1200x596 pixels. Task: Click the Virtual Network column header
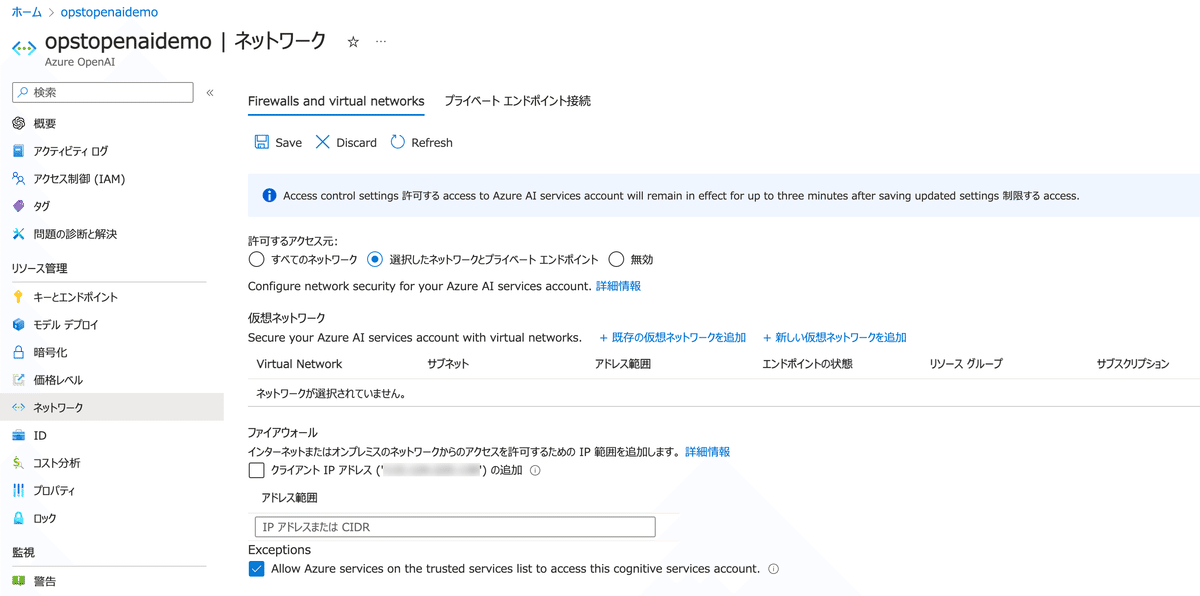pos(299,364)
